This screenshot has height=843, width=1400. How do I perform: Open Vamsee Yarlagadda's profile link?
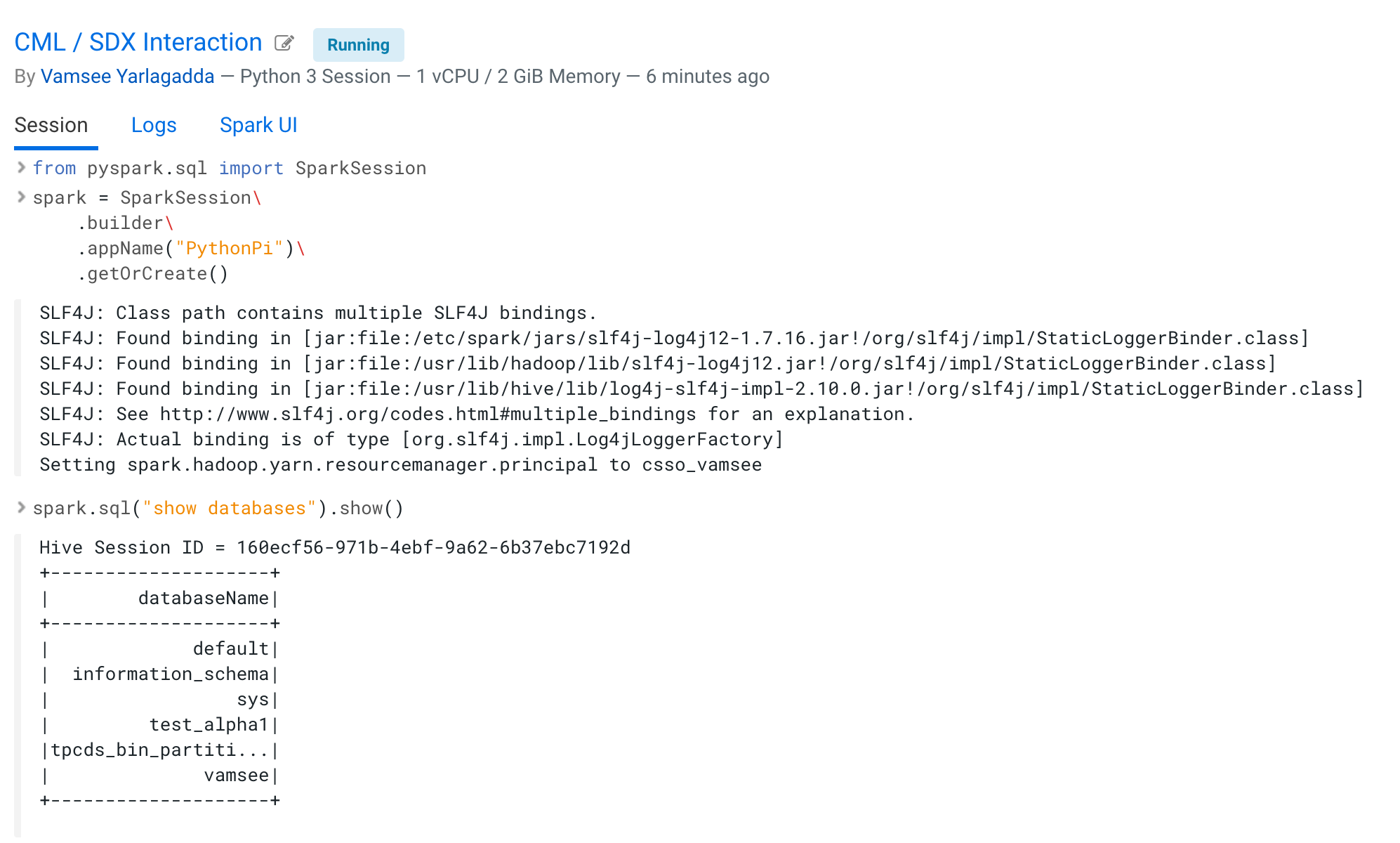[x=128, y=76]
